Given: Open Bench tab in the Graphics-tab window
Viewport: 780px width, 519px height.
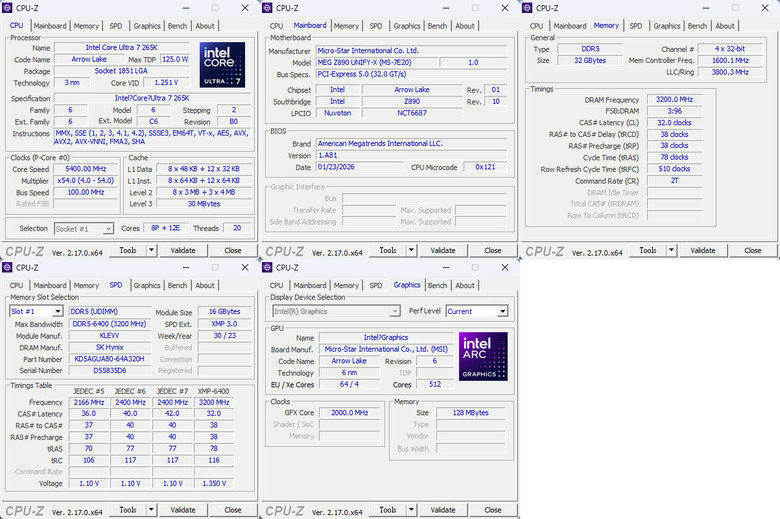Looking at the screenshot, I should [x=437, y=286].
